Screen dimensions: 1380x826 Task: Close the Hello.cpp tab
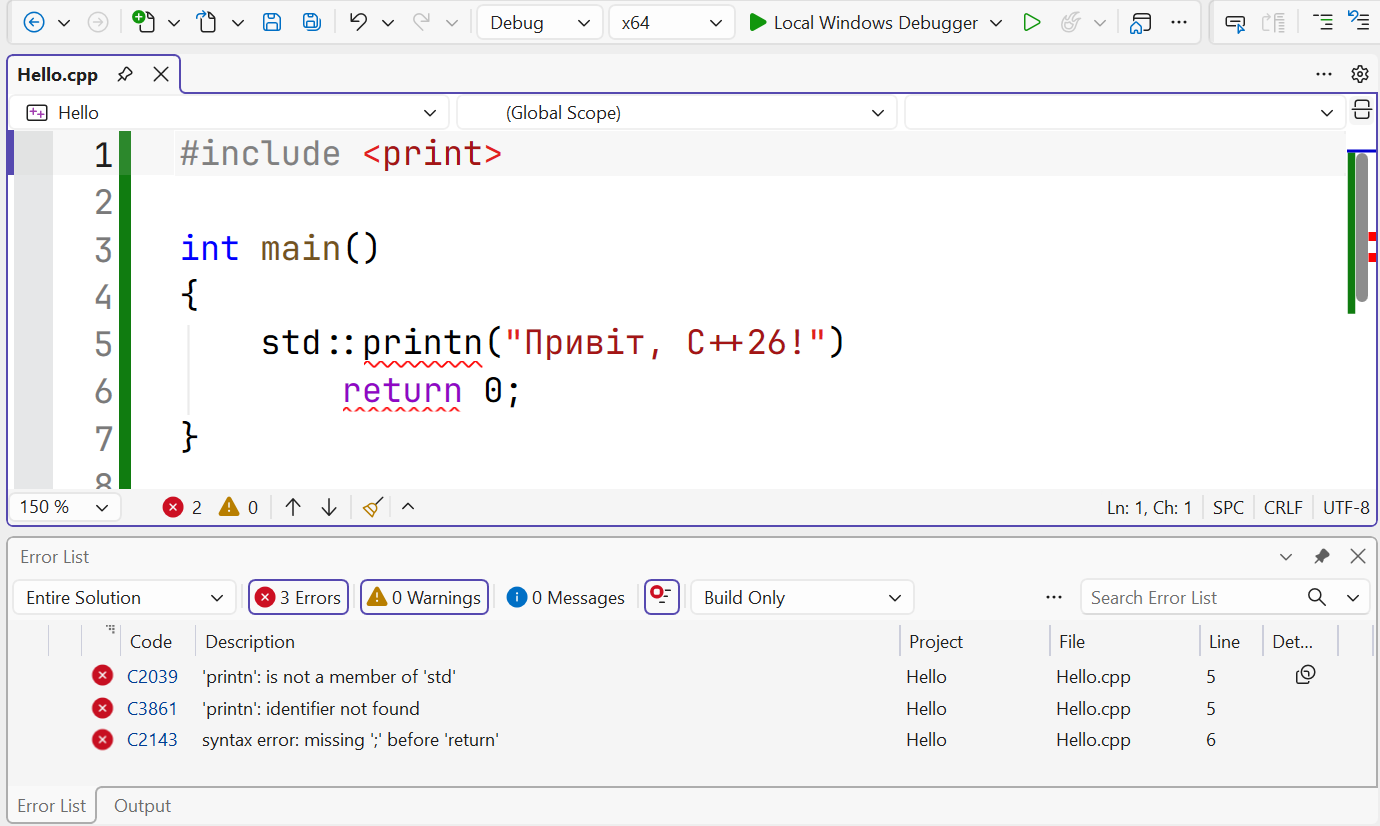tap(161, 74)
